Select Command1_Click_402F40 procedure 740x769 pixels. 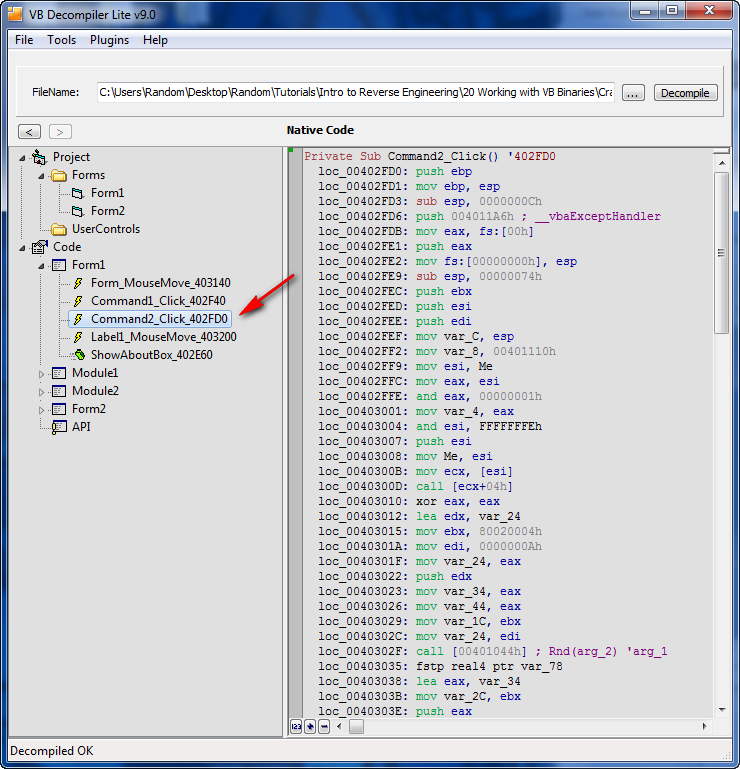[x=158, y=301]
